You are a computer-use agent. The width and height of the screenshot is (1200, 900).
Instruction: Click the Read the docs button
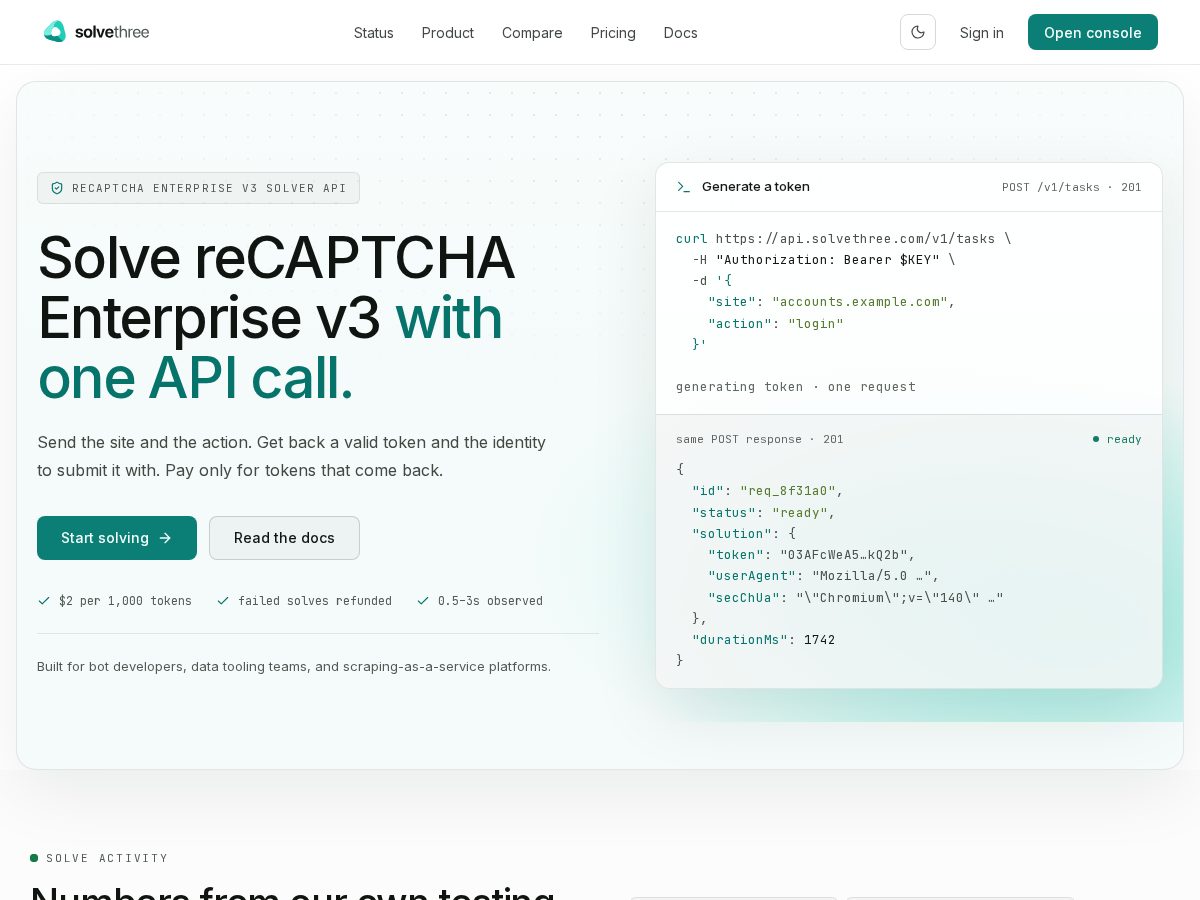284,538
